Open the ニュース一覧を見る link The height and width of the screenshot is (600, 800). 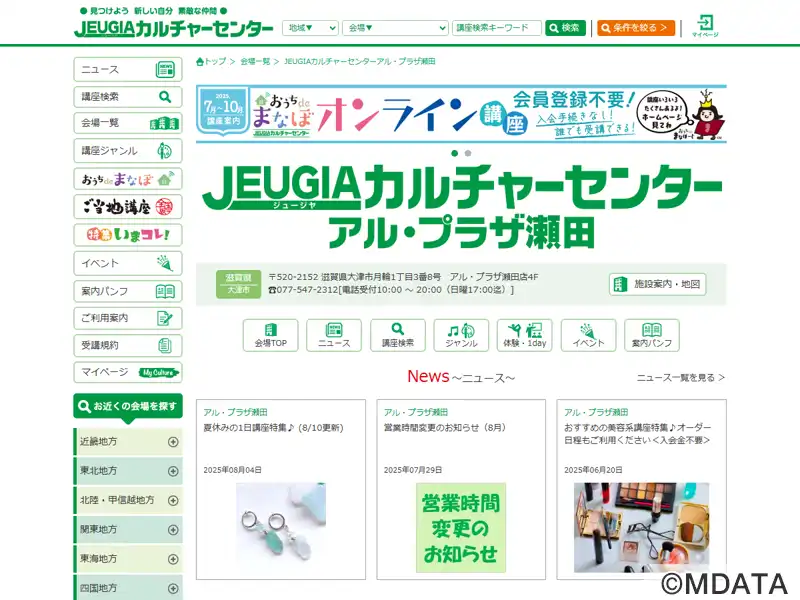[x=681, y=378]
